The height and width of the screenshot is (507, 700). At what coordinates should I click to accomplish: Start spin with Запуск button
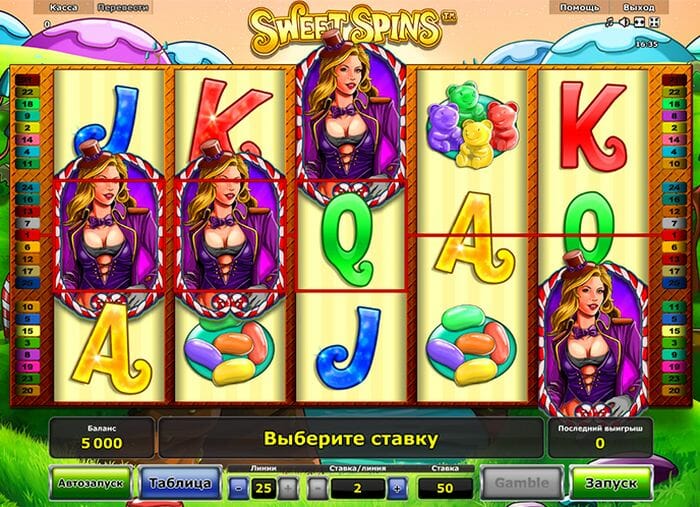tap(611, 483)
